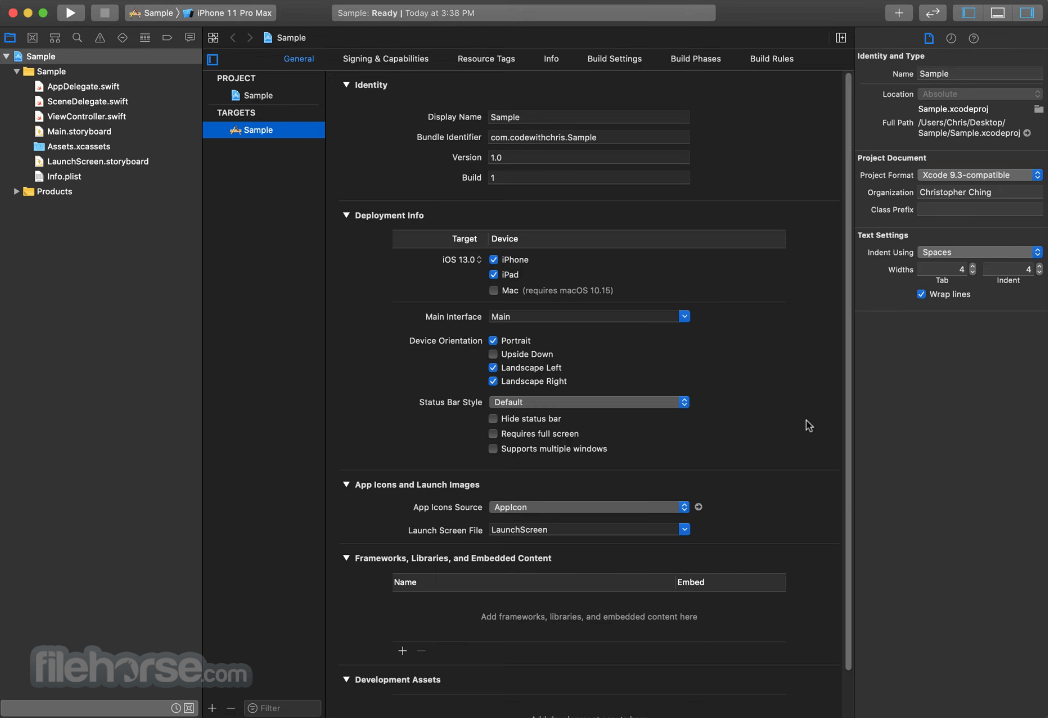Check Hide status bar

click(x=493, y=418)
